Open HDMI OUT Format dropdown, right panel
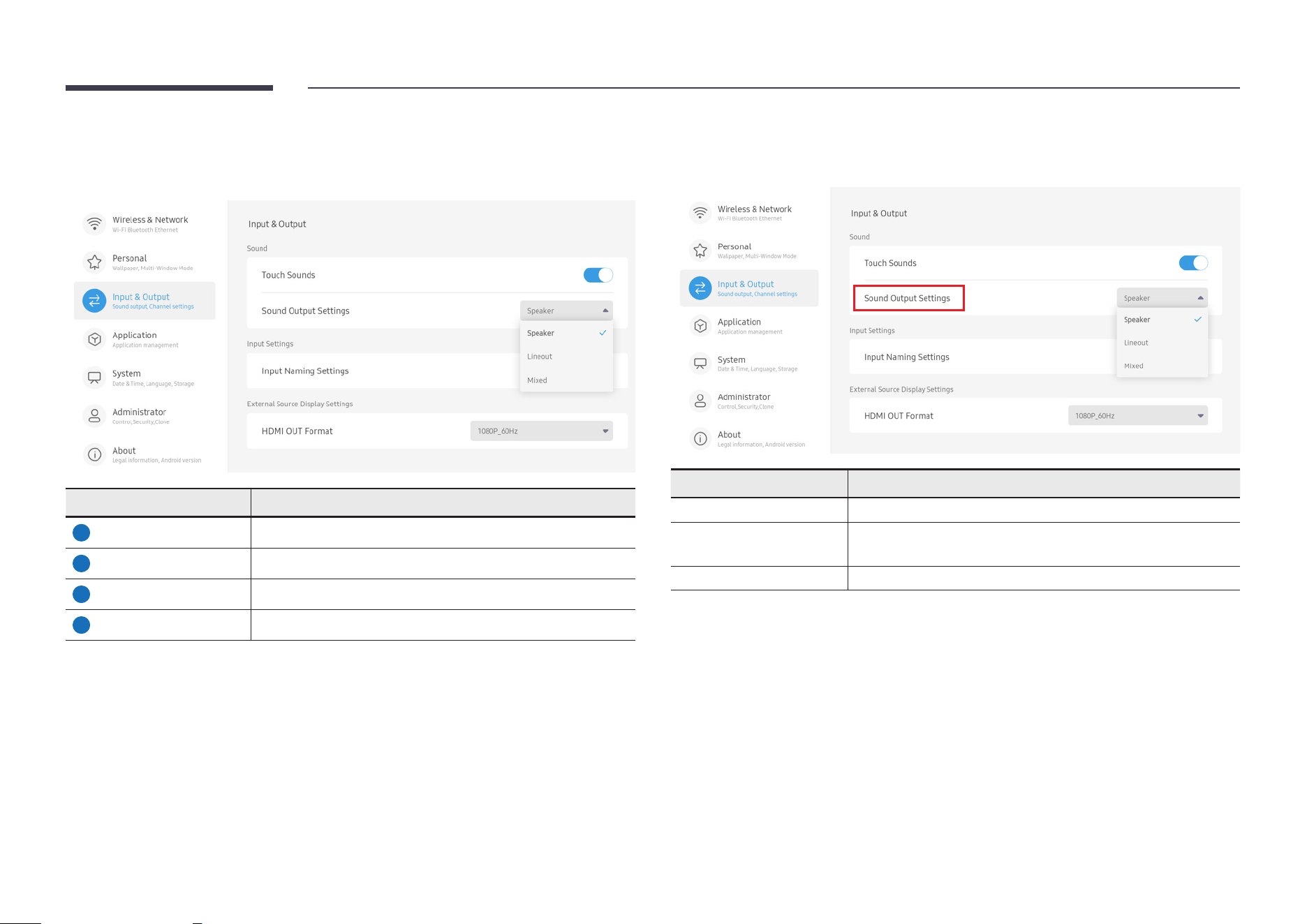This screenshot has width=1307, height=924. pos(1138,416)
